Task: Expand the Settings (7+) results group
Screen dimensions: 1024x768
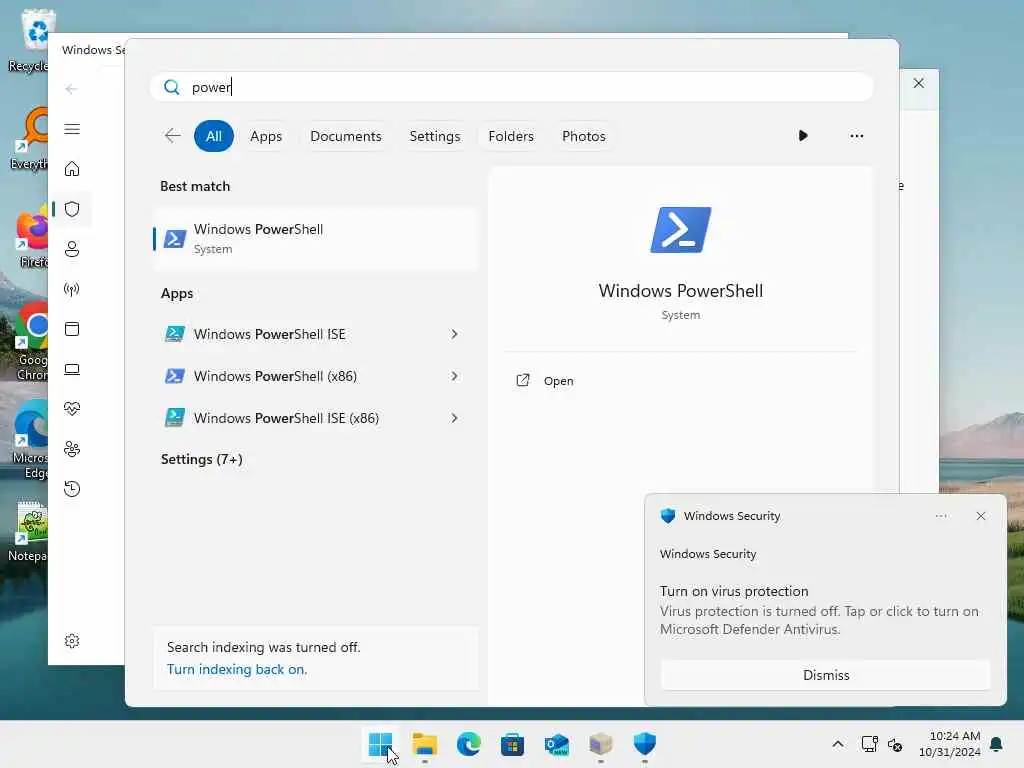Action: [x=202, y=459]
